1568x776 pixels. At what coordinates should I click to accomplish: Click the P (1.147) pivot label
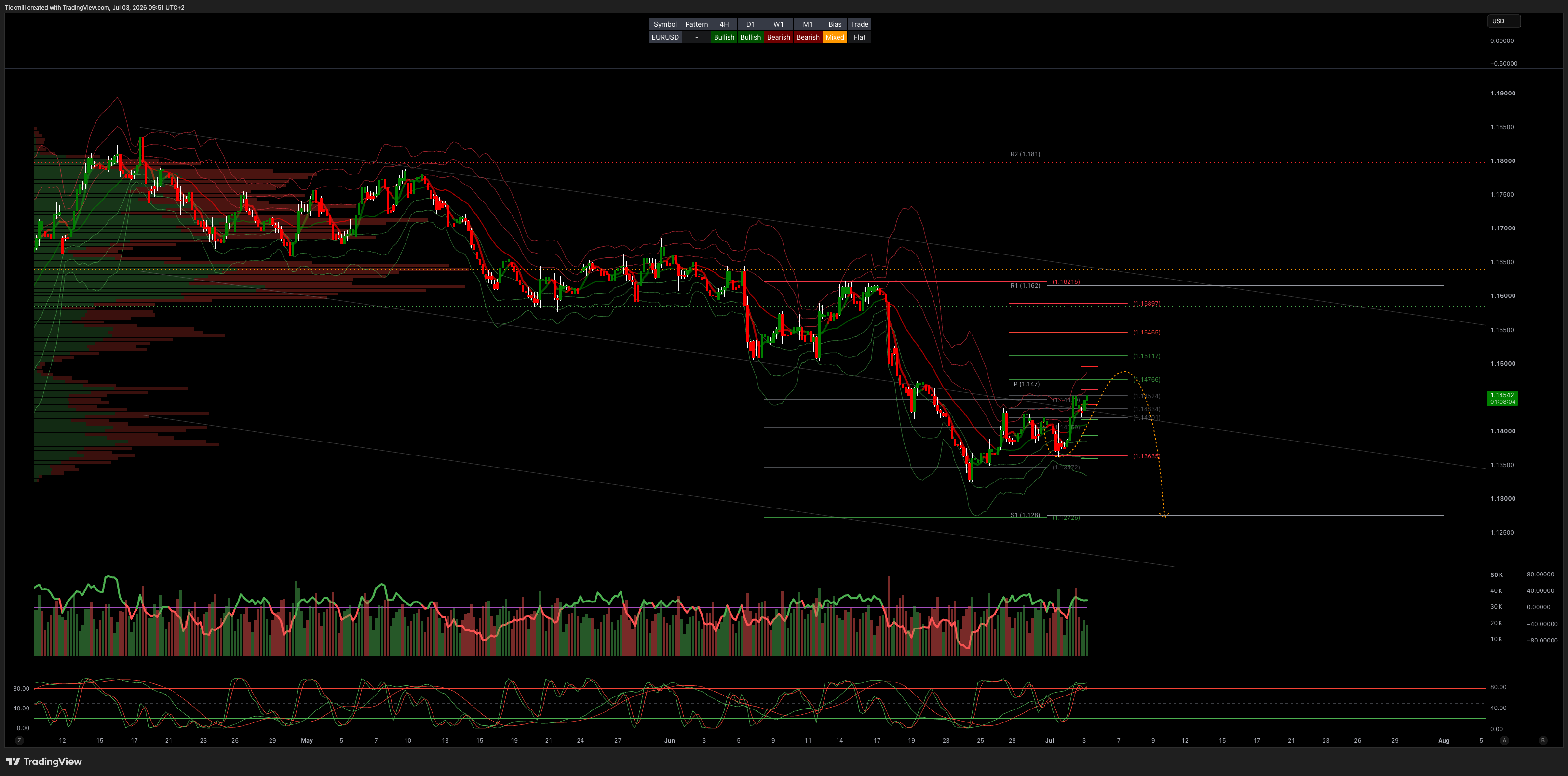point(1027,384)
